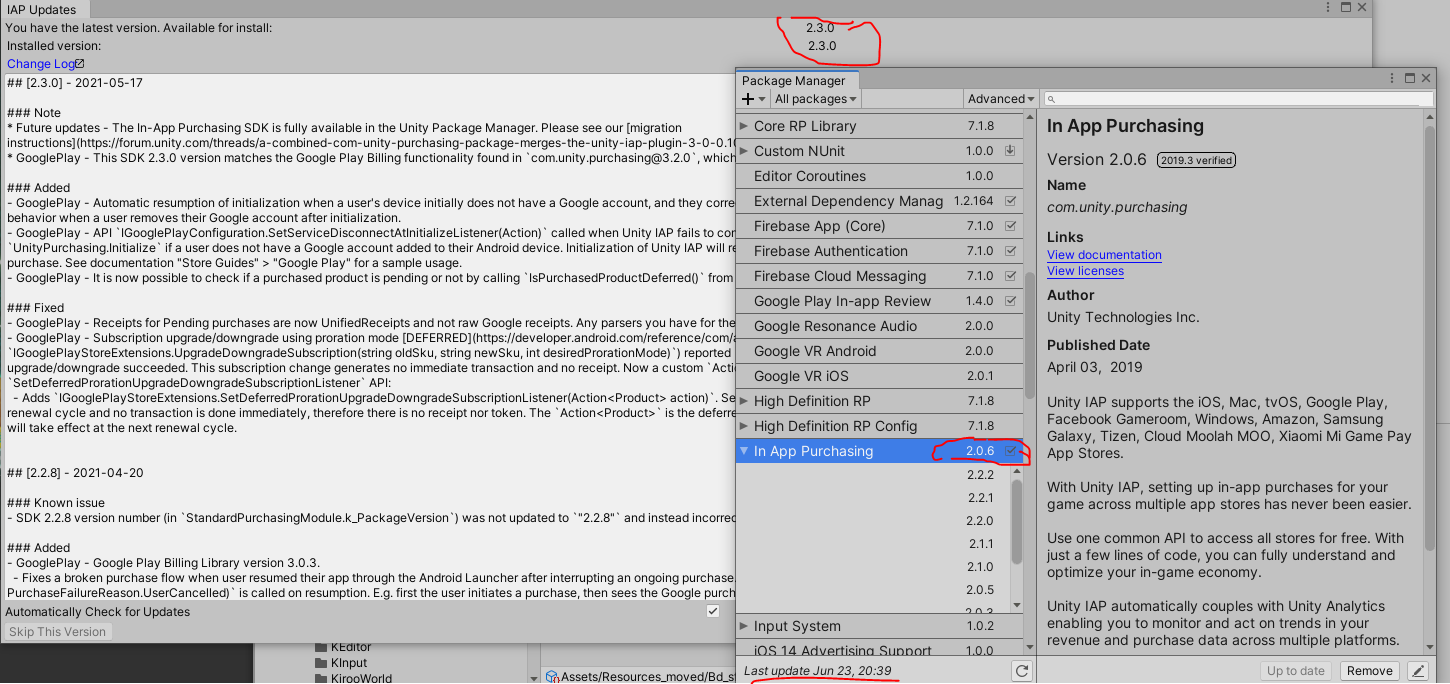Click installed checkmark on Firebase Cloud Messaging row

(x=1010, y=276)
